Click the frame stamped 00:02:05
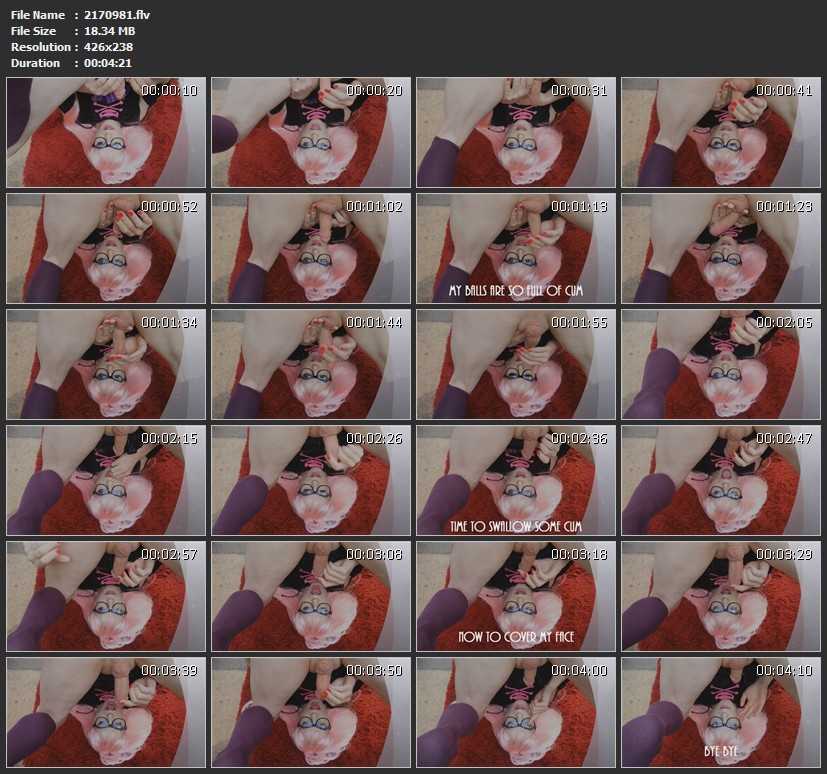Viewport: 827px width, 774px height. 721,364
